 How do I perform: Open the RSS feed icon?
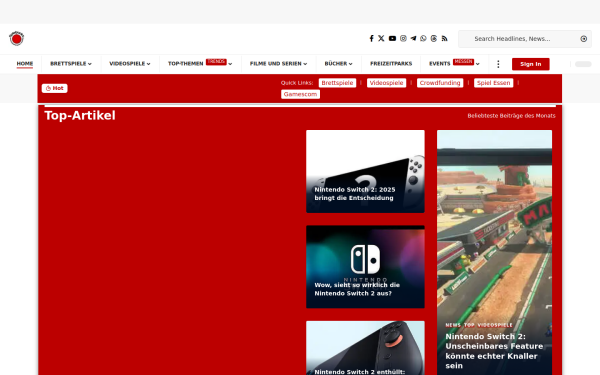pos(444,38)
